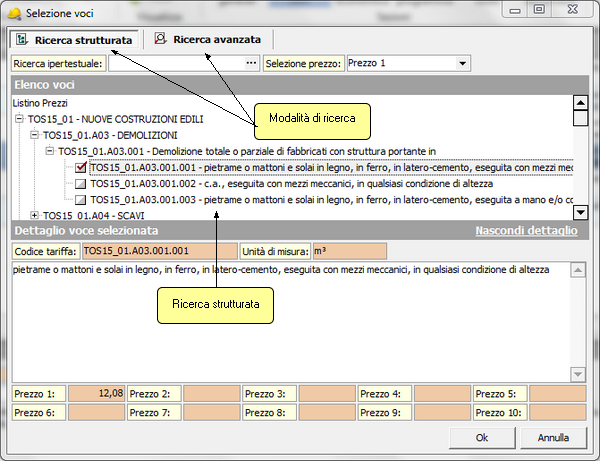Uncheck the TOS15_01.A03.001.001 item checkbox
The width and height of the screenshot is (600, 461).
pos(81,168)
